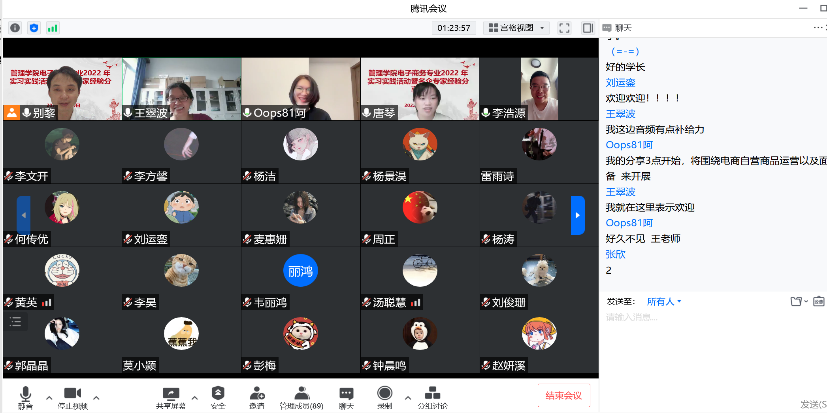Check the network signal status icon
Screen dimensions: 827x413
point(52,28)
